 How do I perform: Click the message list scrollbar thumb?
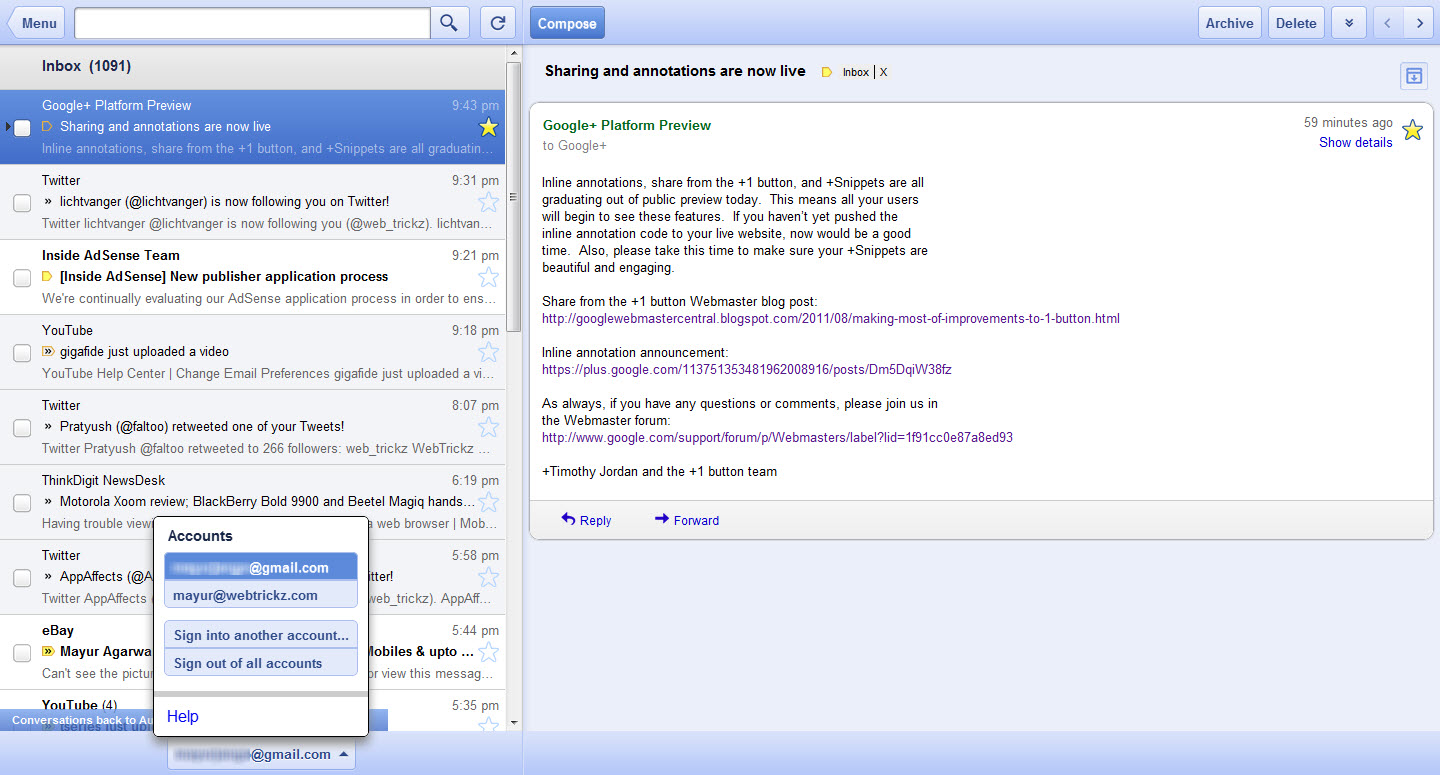[x=514, y=197]
